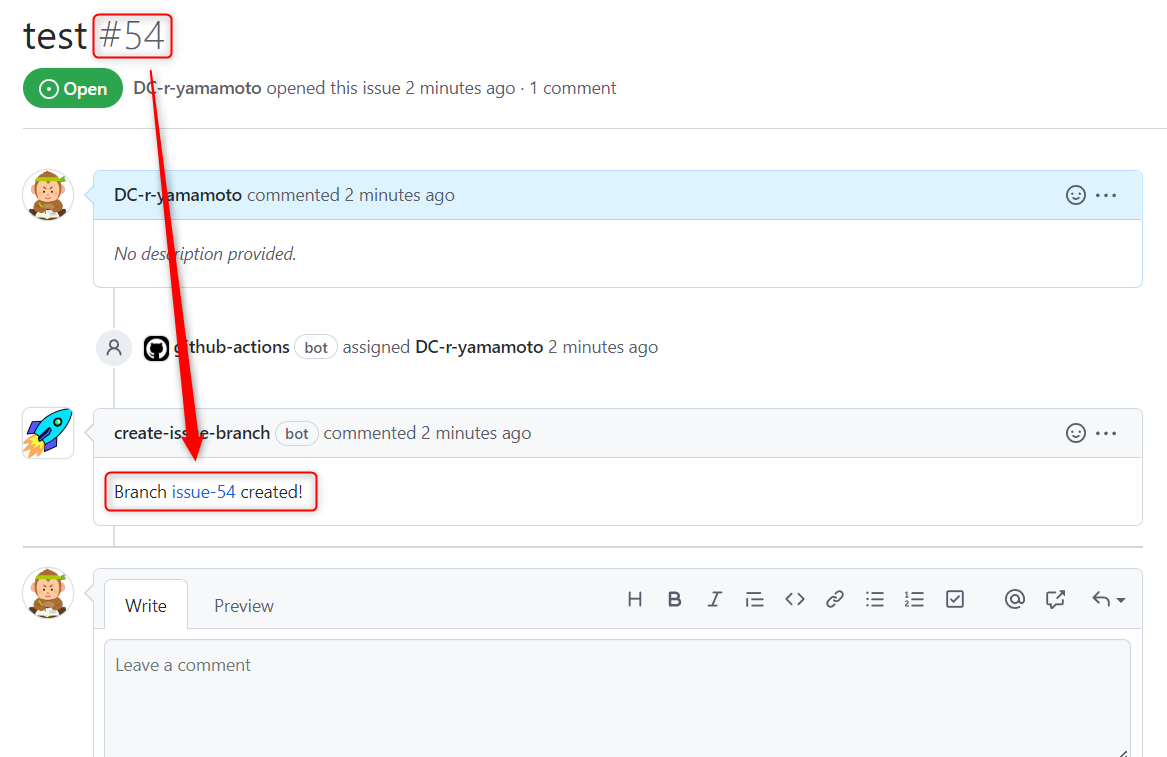The image size is (1167, 757).
Task: Open the issue-54 branch link
Action: (203, 492)
